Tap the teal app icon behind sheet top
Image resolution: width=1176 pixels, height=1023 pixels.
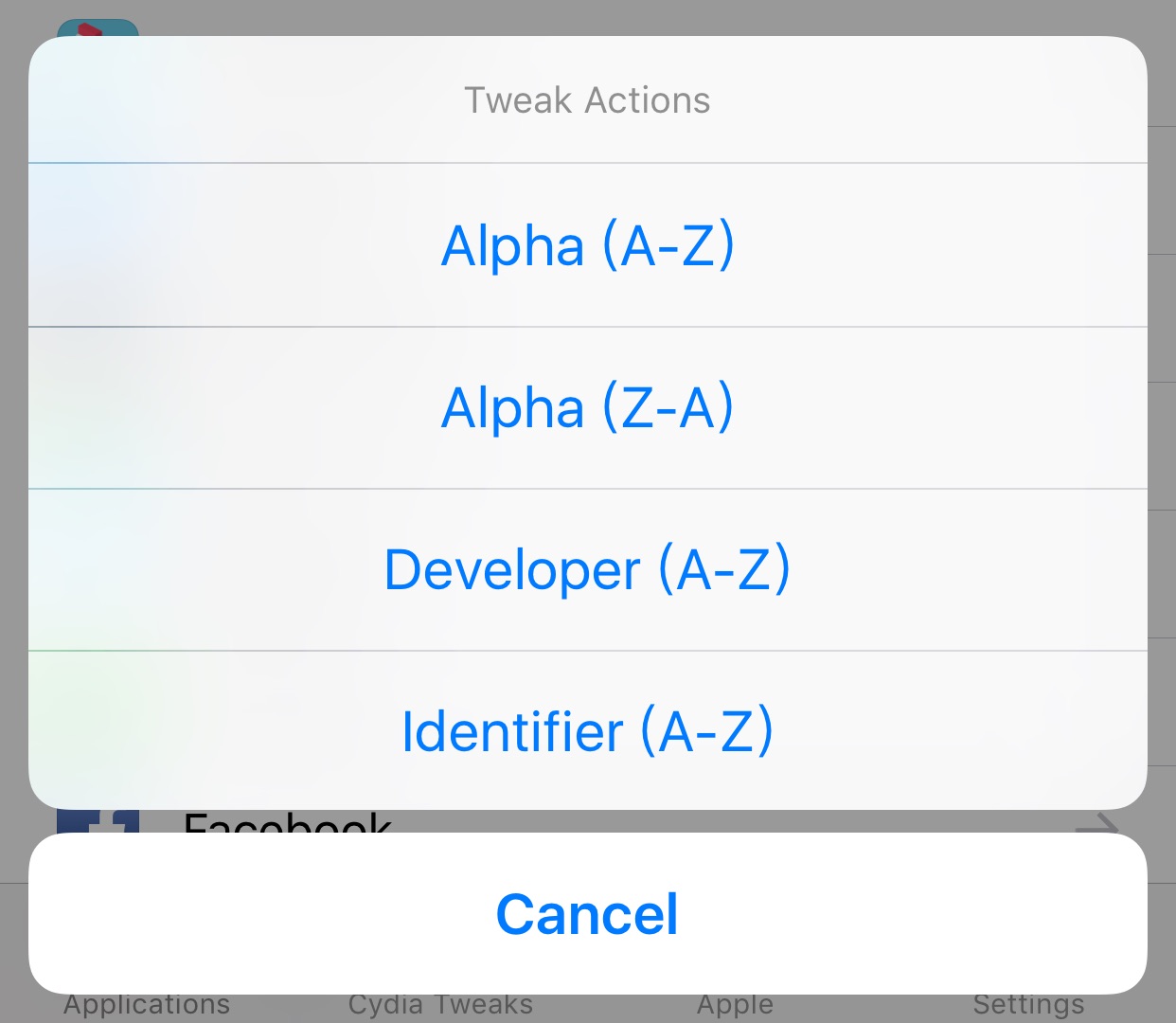click(98, 27)
